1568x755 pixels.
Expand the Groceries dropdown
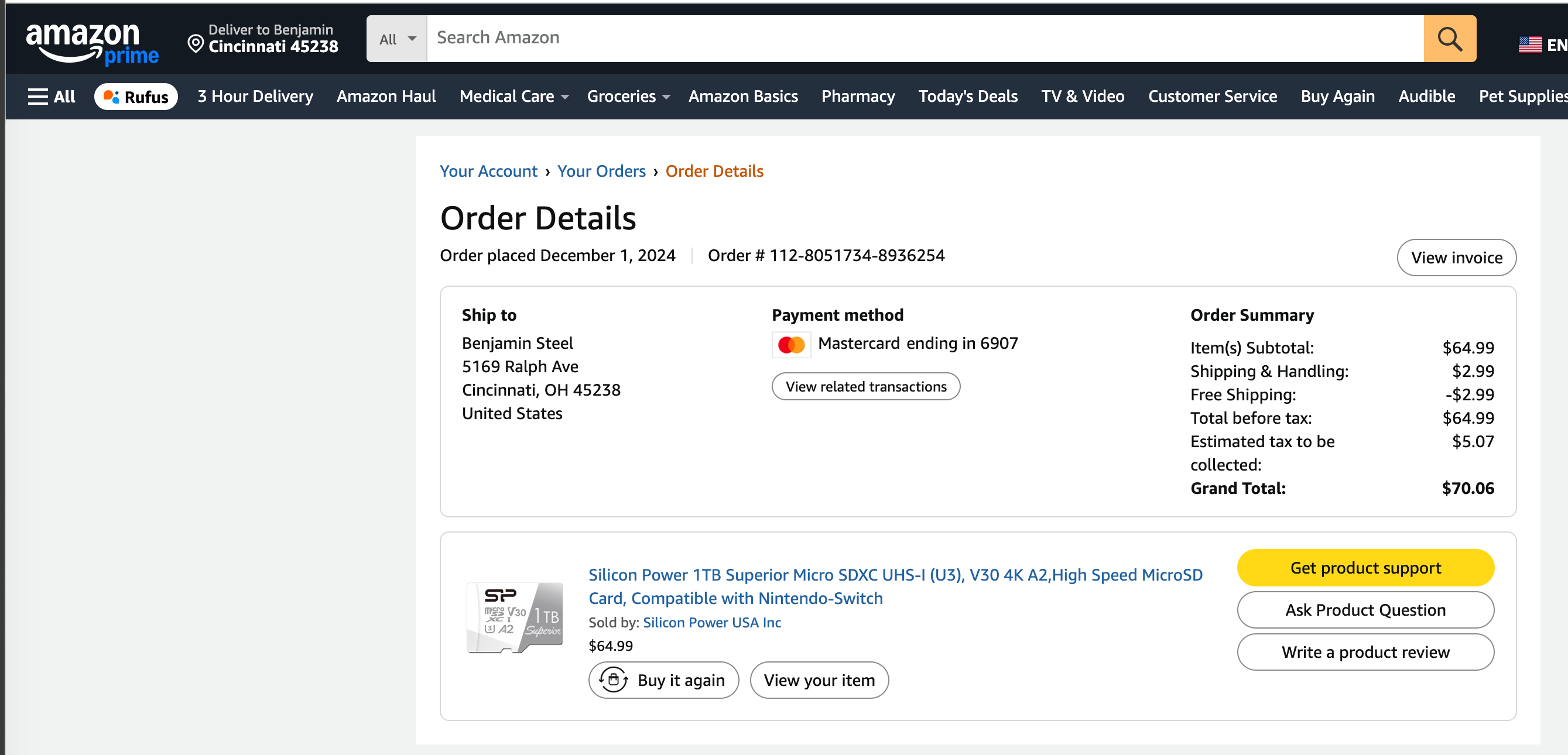tap(628, 96)
